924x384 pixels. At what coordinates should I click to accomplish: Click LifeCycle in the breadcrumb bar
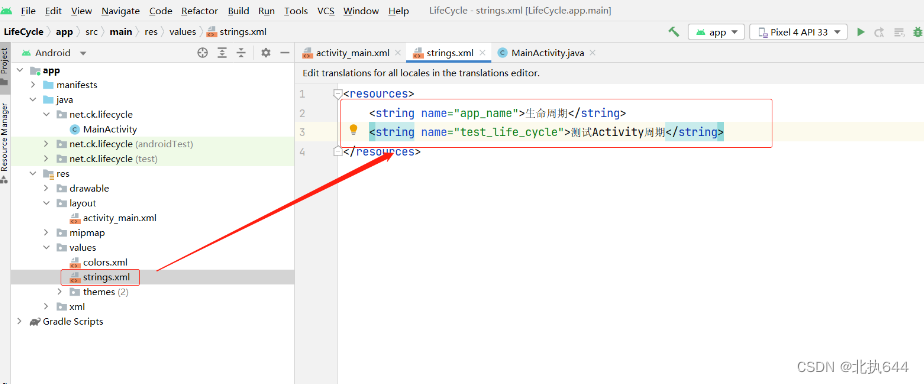(24, 32)
